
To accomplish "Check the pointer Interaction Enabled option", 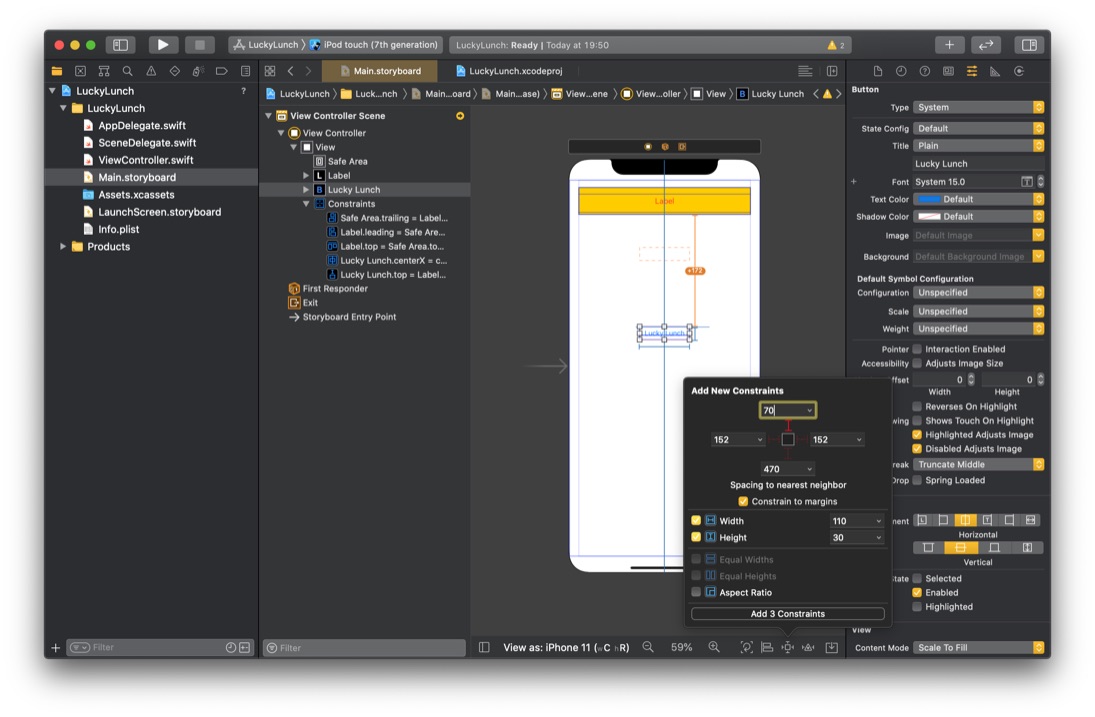I will coord(917,349).
